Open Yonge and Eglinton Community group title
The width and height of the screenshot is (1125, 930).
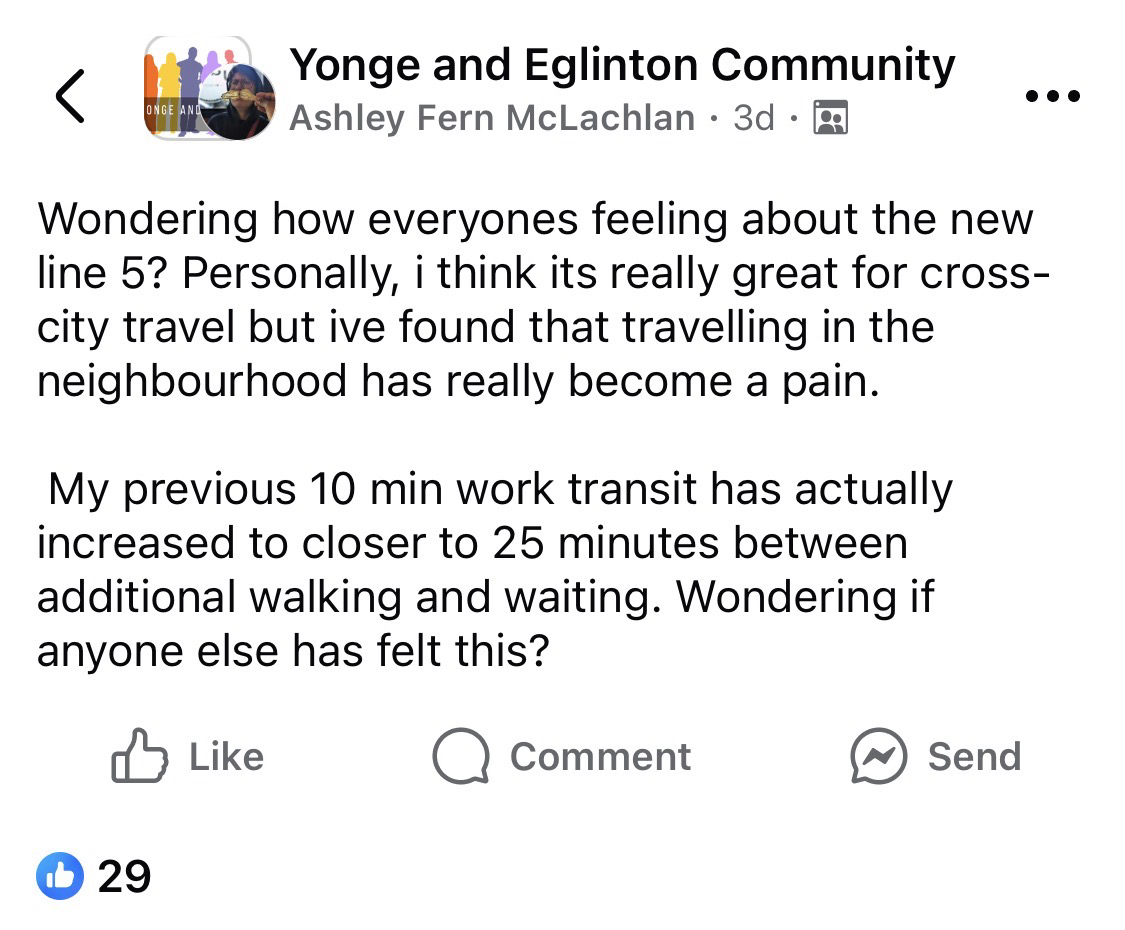[621, 66]
